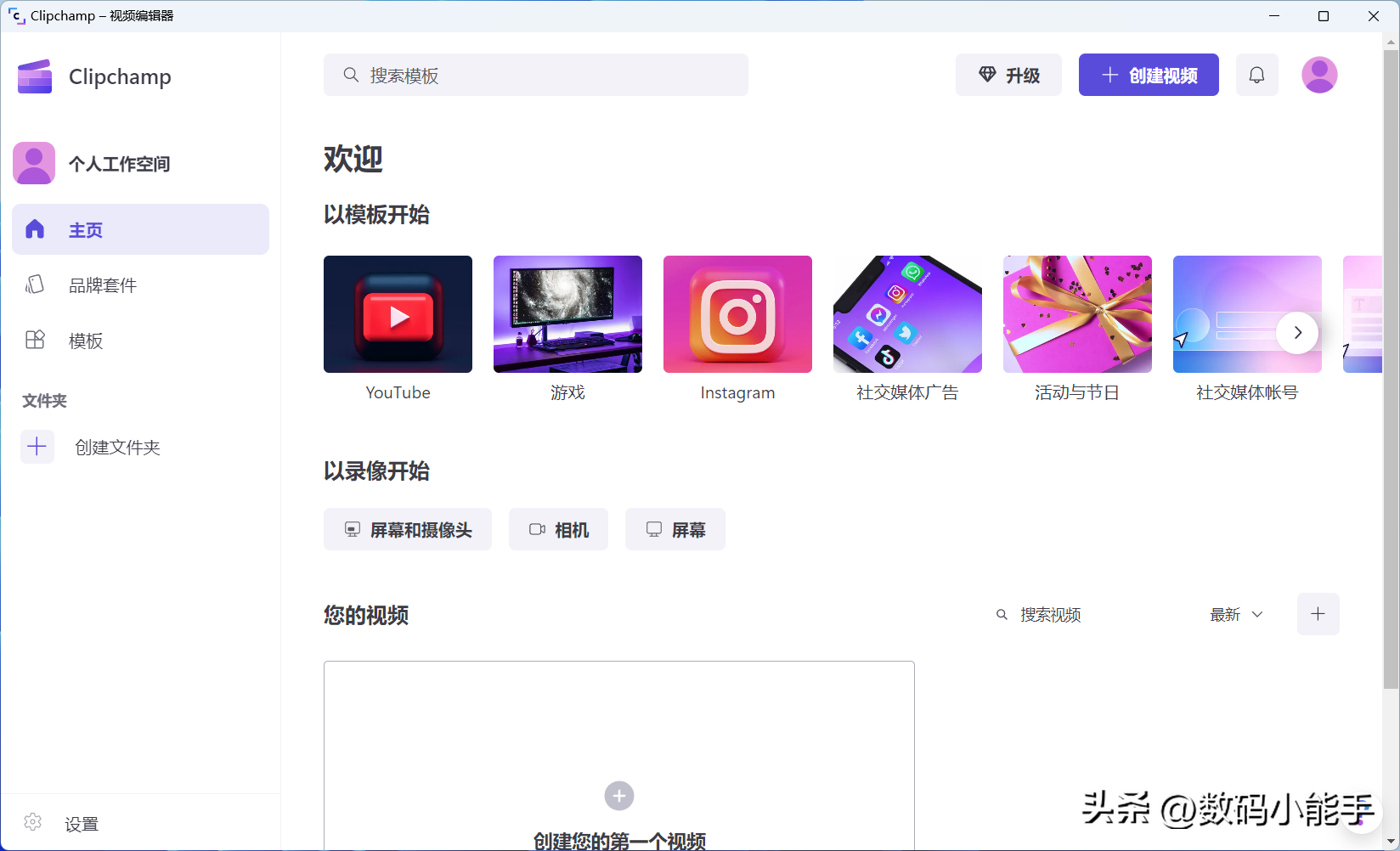This screenshot has width=1400, height=851.
Task: Click the 个人工作空间 workspace avatar
Action: 34,163
